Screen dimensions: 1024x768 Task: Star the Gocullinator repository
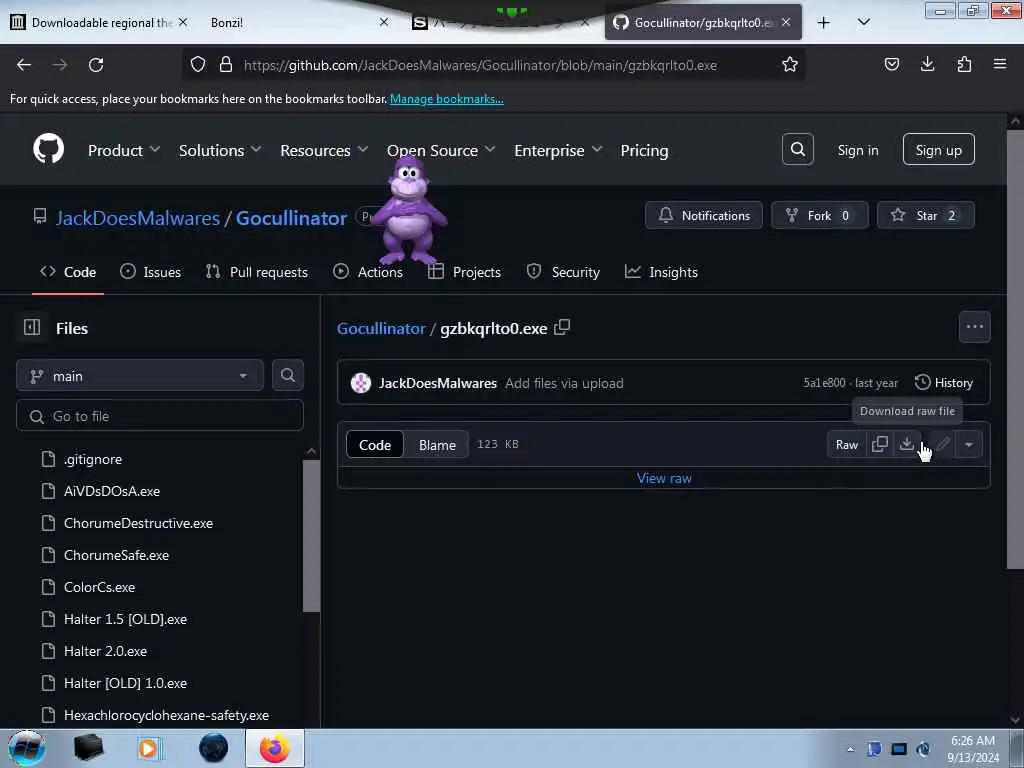point(925,215)
